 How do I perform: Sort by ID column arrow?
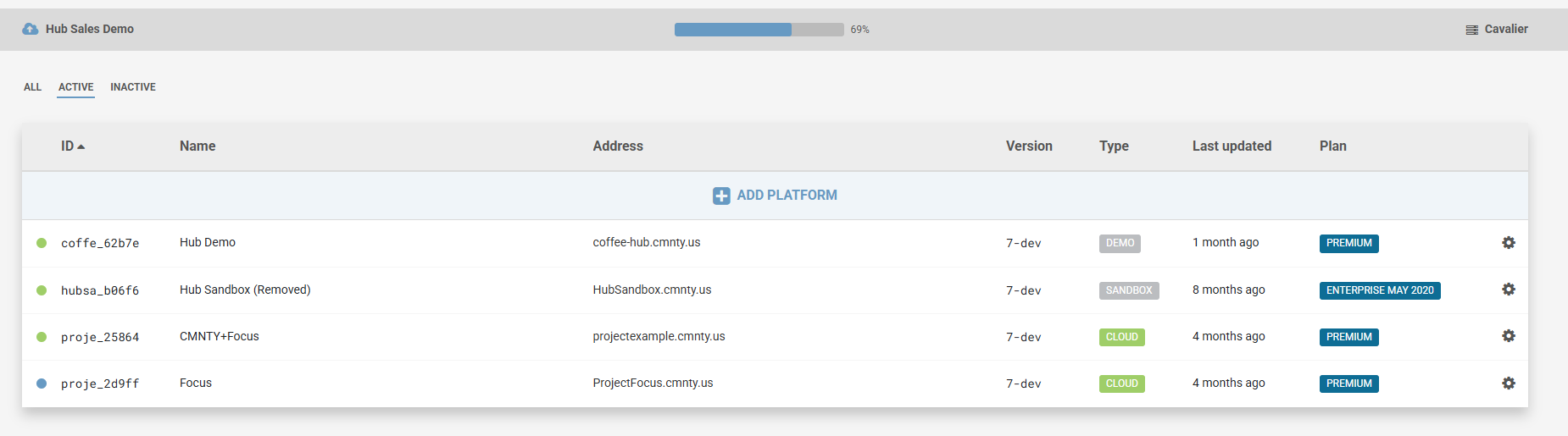point(81,146)
